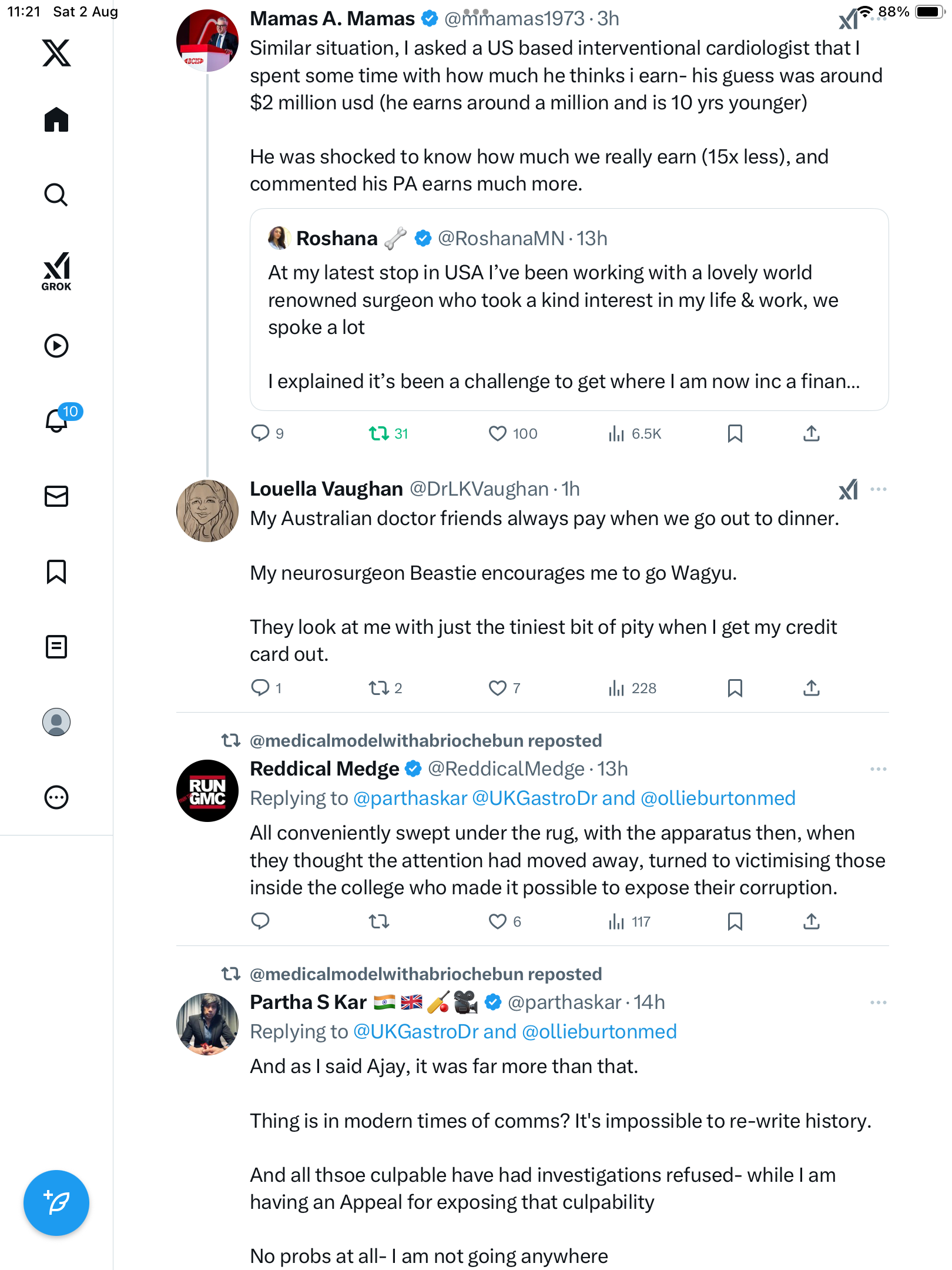Viewport: 952px width, 1270px height.
Task: Open more options on Reddical Medge post
Action: point(879,769)
